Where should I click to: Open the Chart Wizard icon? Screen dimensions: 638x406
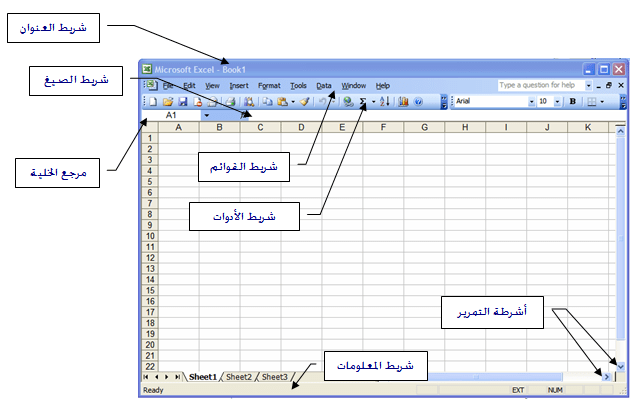click(x=403, y=102)
